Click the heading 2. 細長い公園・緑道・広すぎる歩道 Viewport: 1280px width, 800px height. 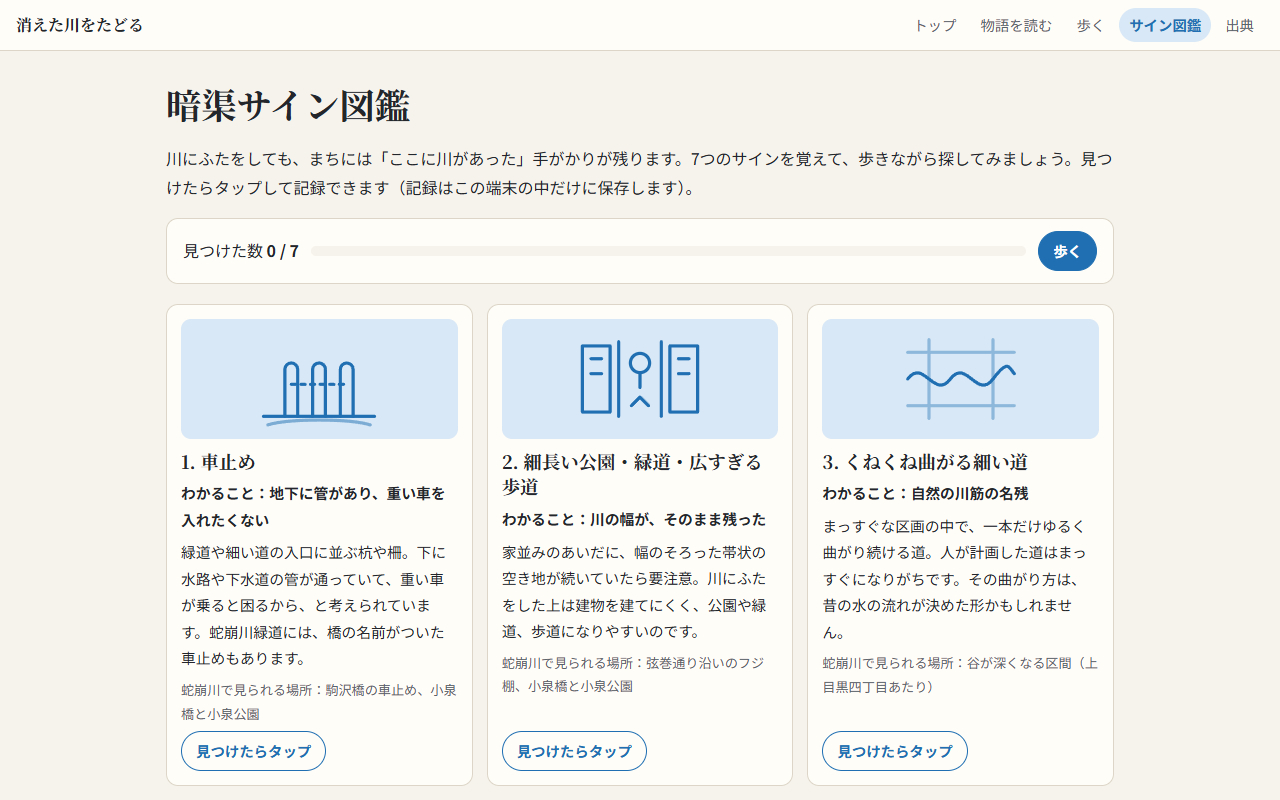632,474
